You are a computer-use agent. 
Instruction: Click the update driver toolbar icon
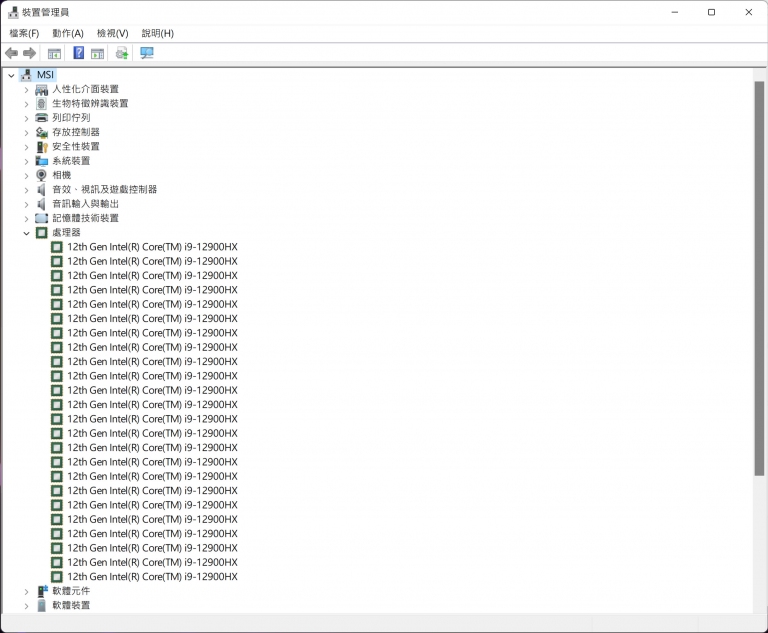click(122, 53)
